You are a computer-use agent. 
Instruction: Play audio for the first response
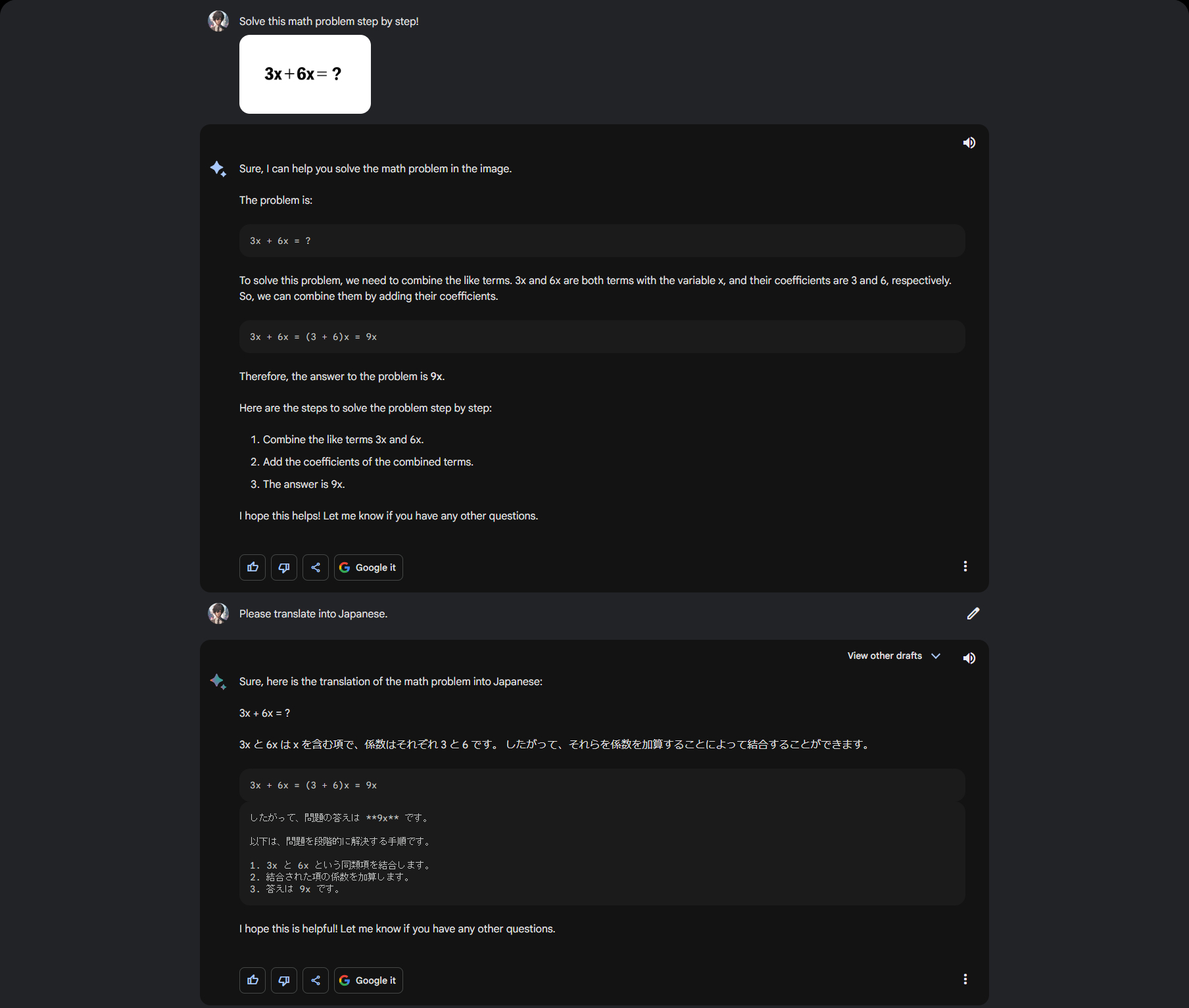point(969,143)
